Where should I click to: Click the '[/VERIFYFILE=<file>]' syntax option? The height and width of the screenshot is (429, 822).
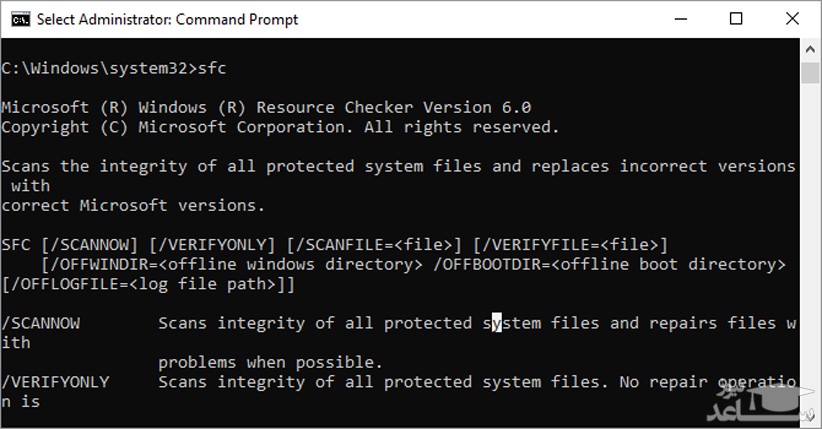pos(570,244)
